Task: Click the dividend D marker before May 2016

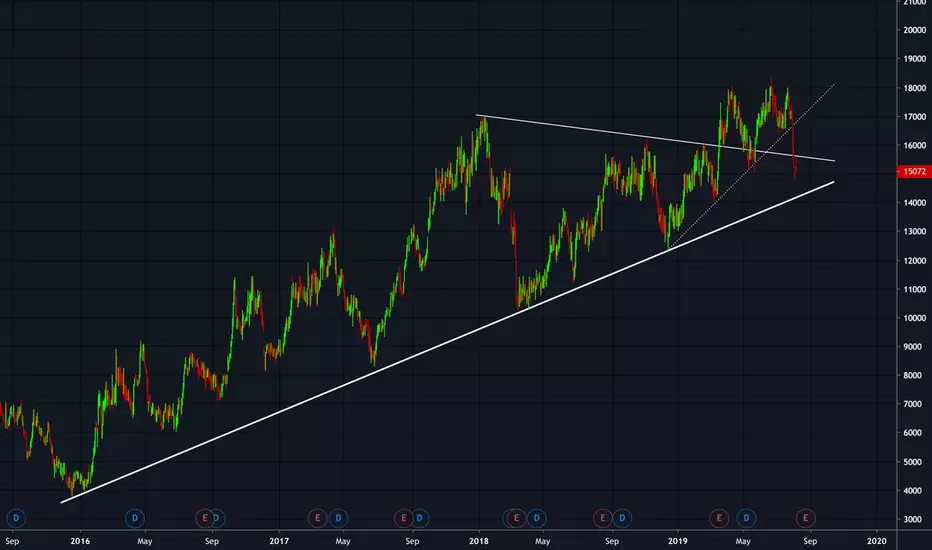Action: coord(135,518)
